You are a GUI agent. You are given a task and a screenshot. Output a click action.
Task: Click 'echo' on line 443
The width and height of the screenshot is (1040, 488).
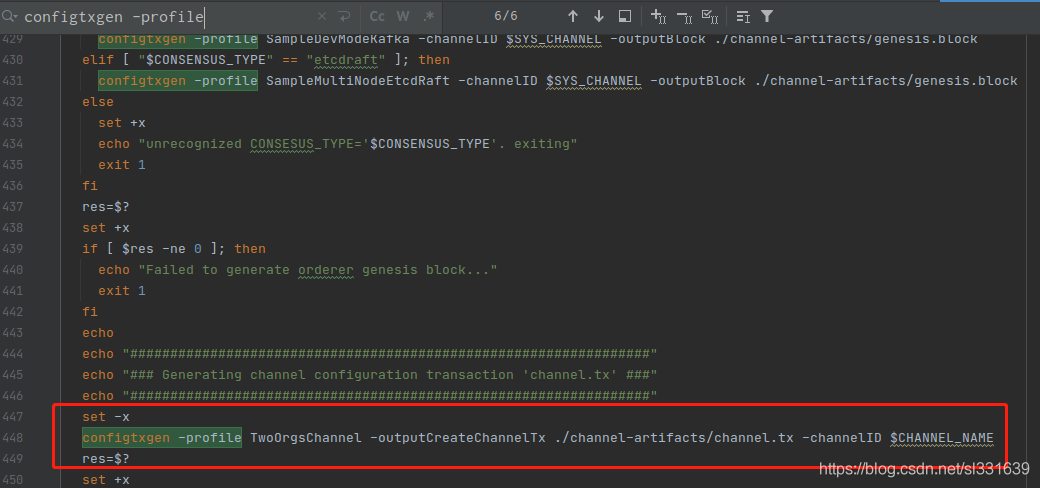(x=98, y=333)
